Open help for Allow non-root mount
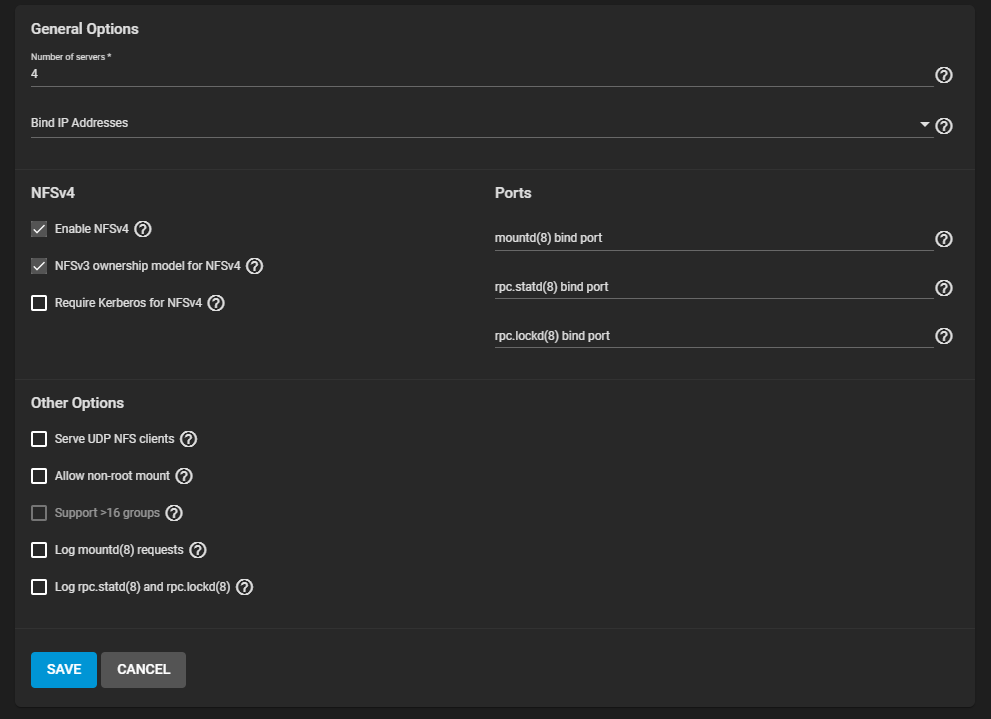The width and height of the screenshot is (991, 719). (x=184, y=476)
